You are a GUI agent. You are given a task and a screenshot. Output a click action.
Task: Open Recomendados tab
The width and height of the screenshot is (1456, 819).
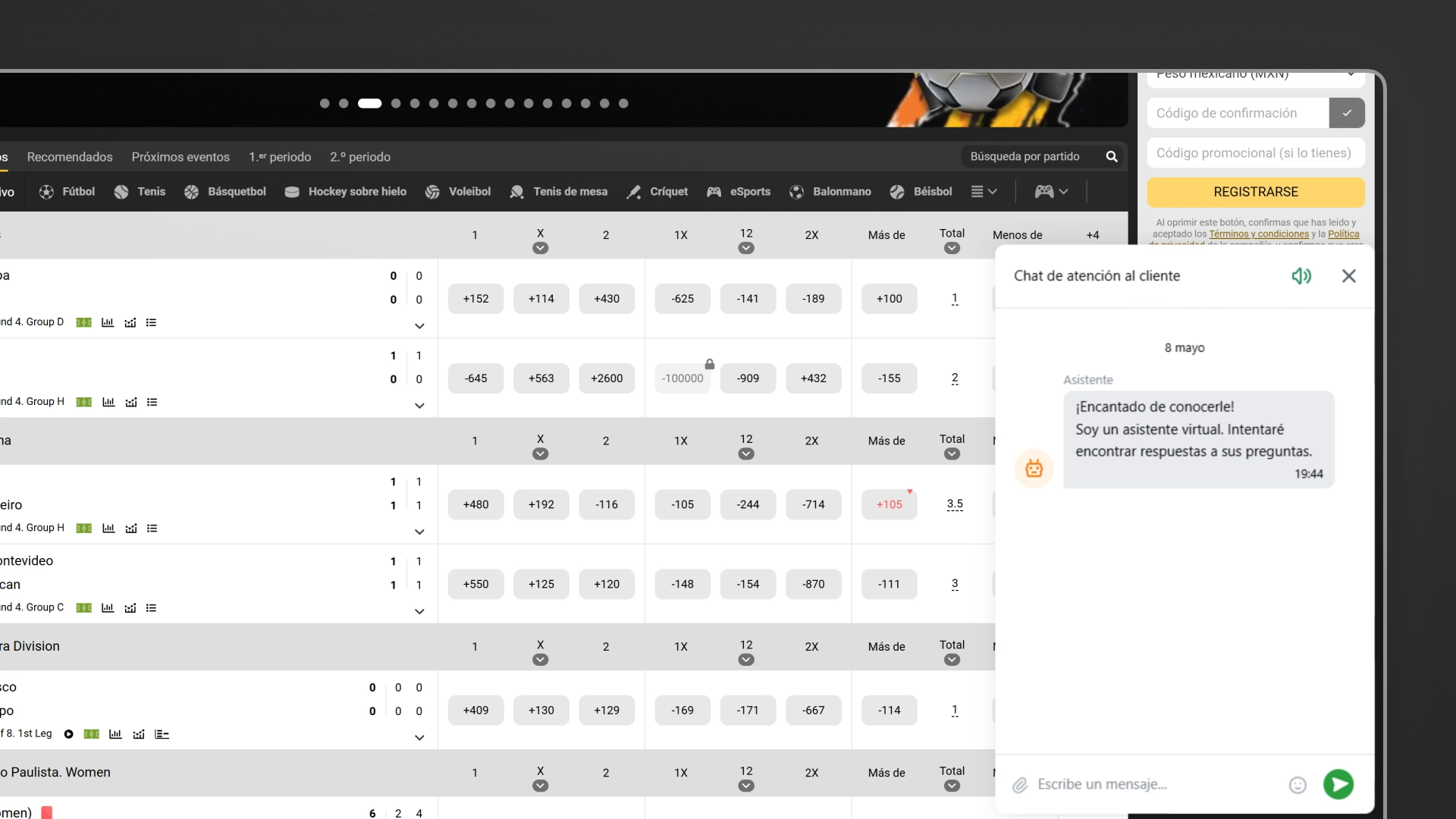pyautogui.click(x=70, y=157)
